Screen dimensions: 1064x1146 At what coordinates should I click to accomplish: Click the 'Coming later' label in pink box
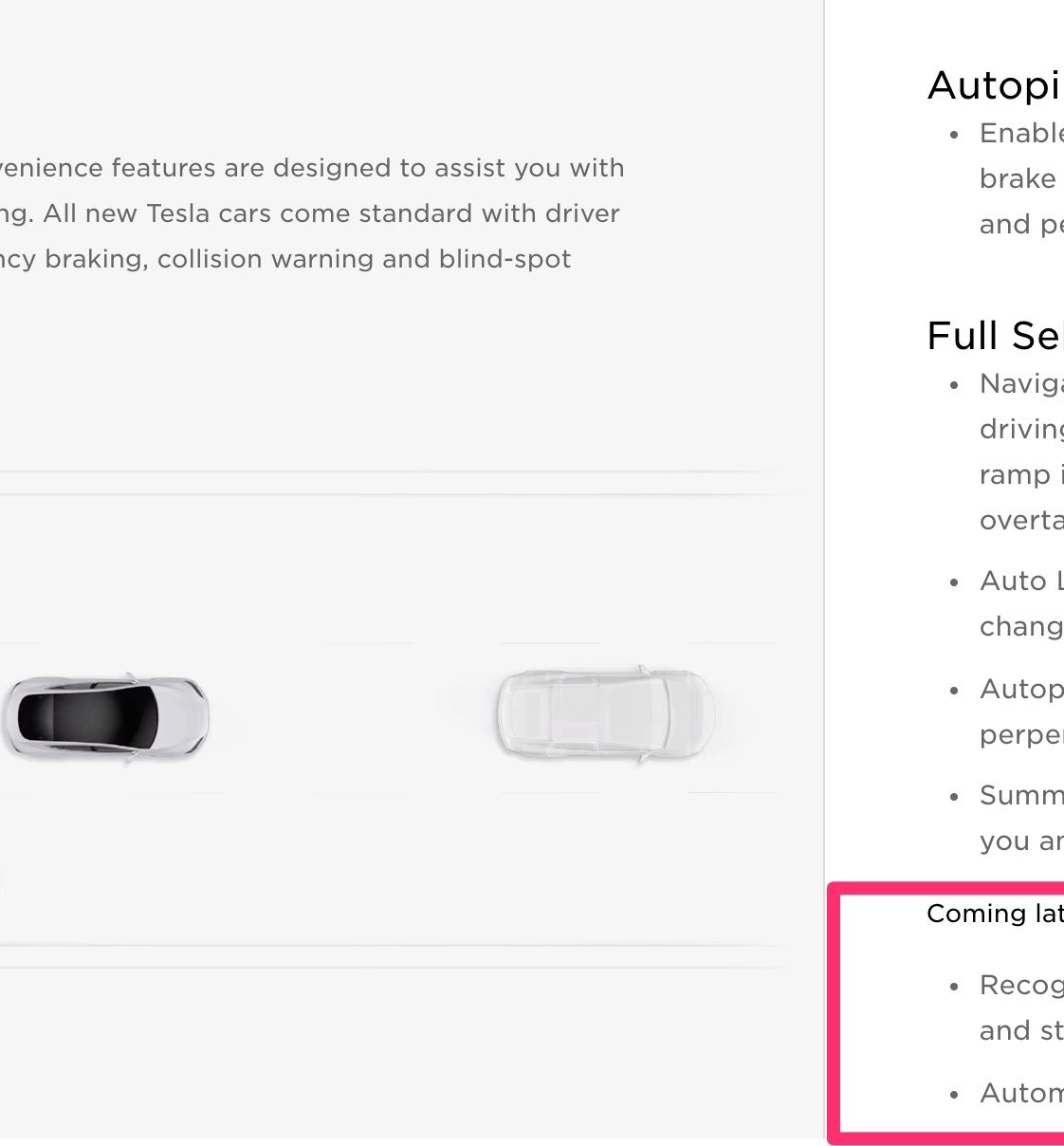(x=995, y=914)
